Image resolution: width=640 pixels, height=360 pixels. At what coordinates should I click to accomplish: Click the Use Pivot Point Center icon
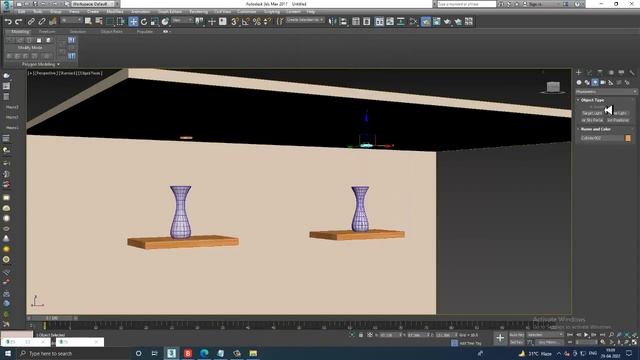click(200, 22)
